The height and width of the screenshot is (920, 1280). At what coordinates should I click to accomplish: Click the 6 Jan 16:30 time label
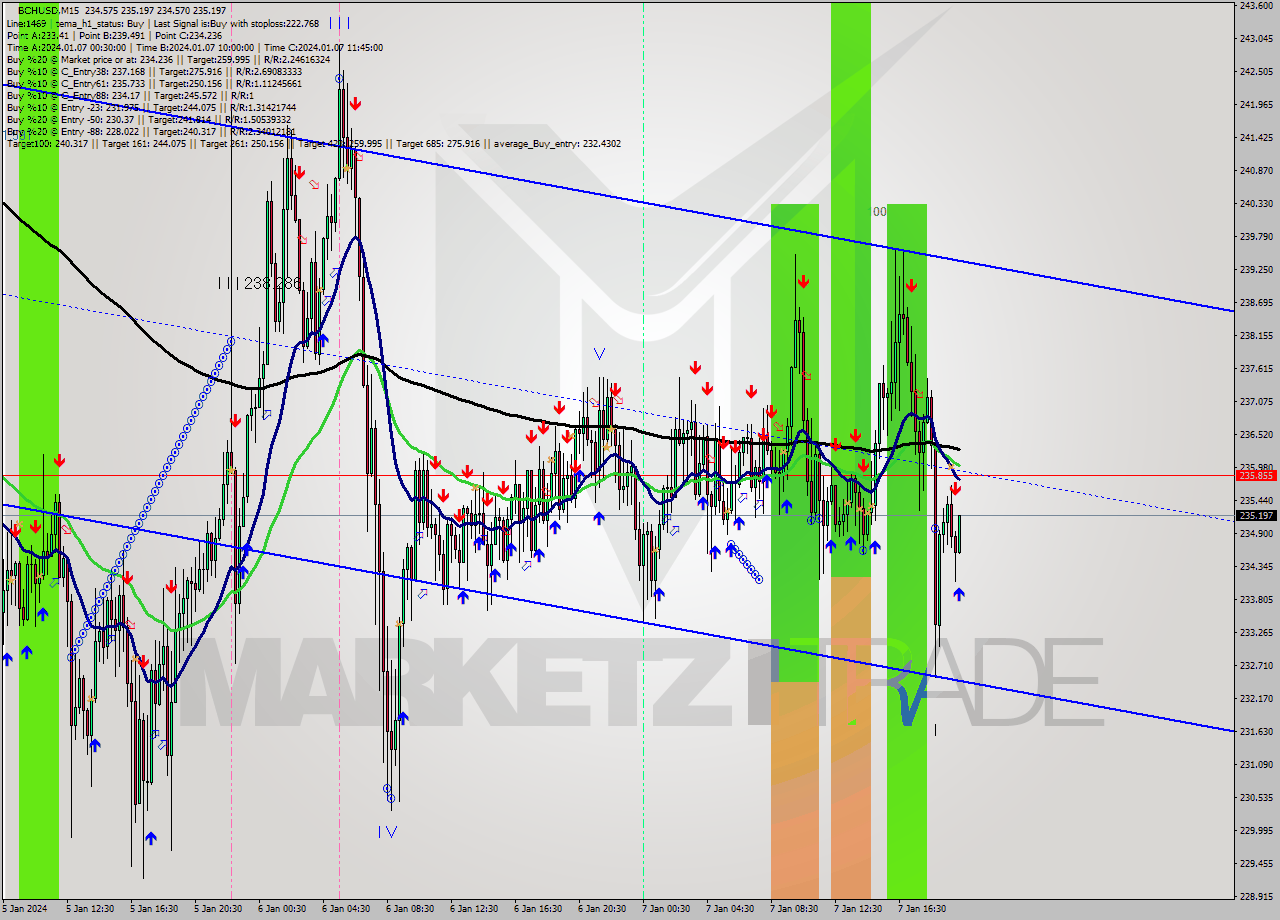538,909
